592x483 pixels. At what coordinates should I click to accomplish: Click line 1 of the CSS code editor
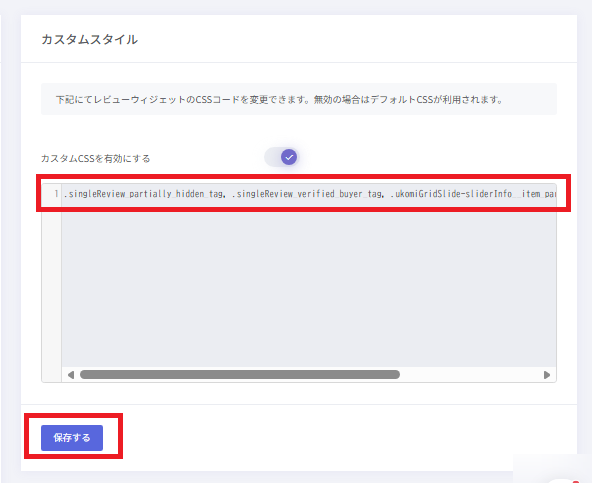tap(309, 194)
